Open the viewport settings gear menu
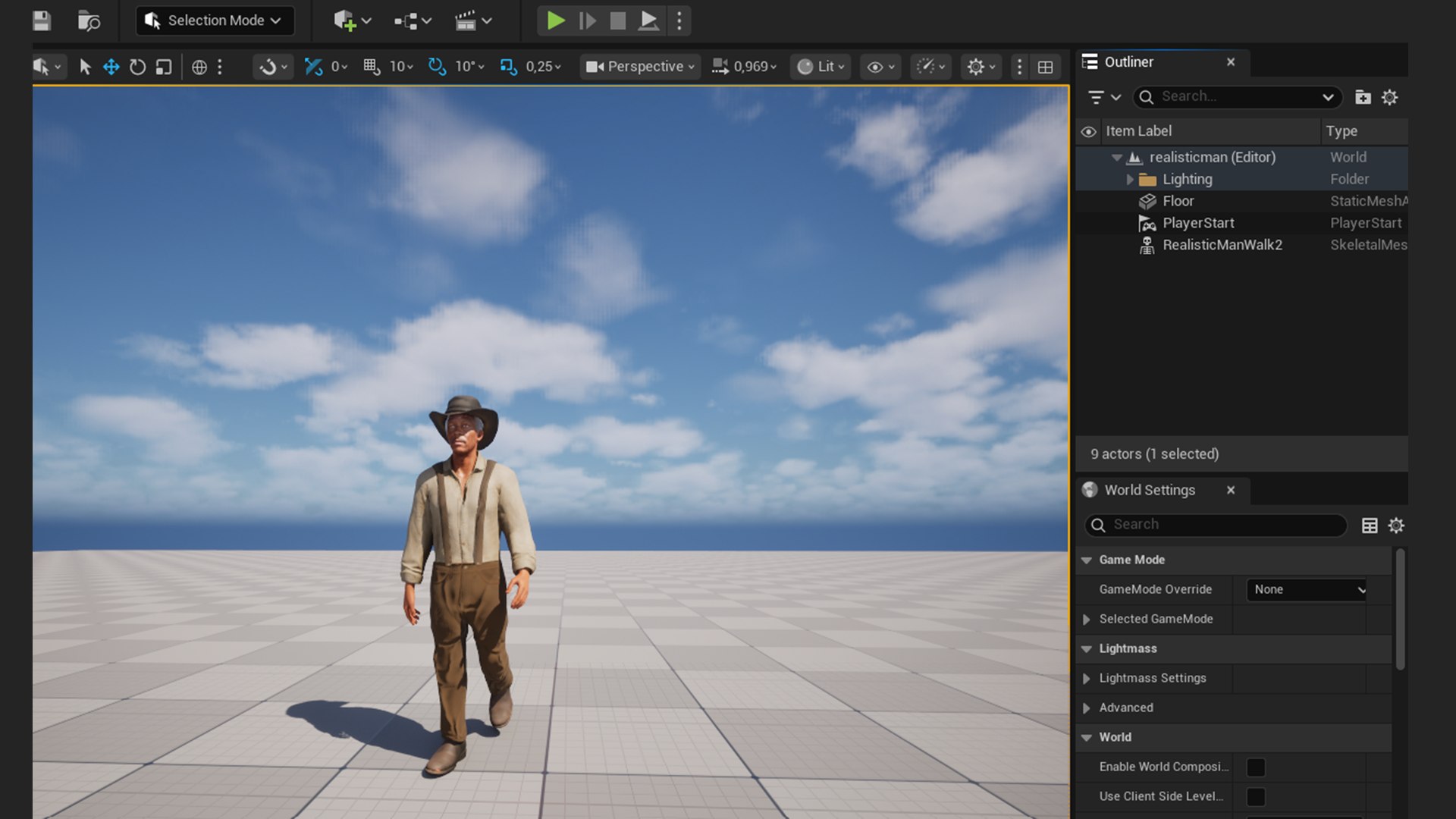The width and height of the screenshot is (1456, 819). [981, 67]
